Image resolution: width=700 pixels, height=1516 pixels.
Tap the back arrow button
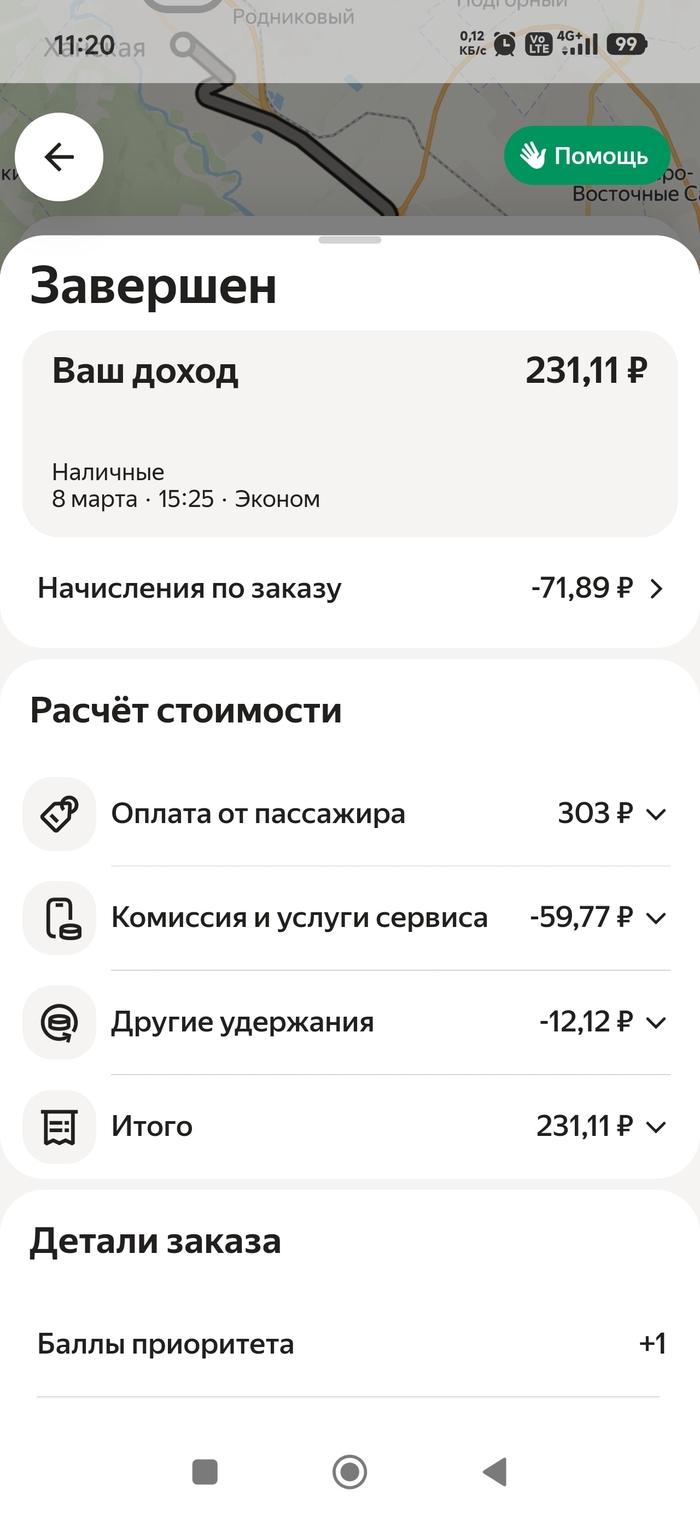(x=59, y=157)
